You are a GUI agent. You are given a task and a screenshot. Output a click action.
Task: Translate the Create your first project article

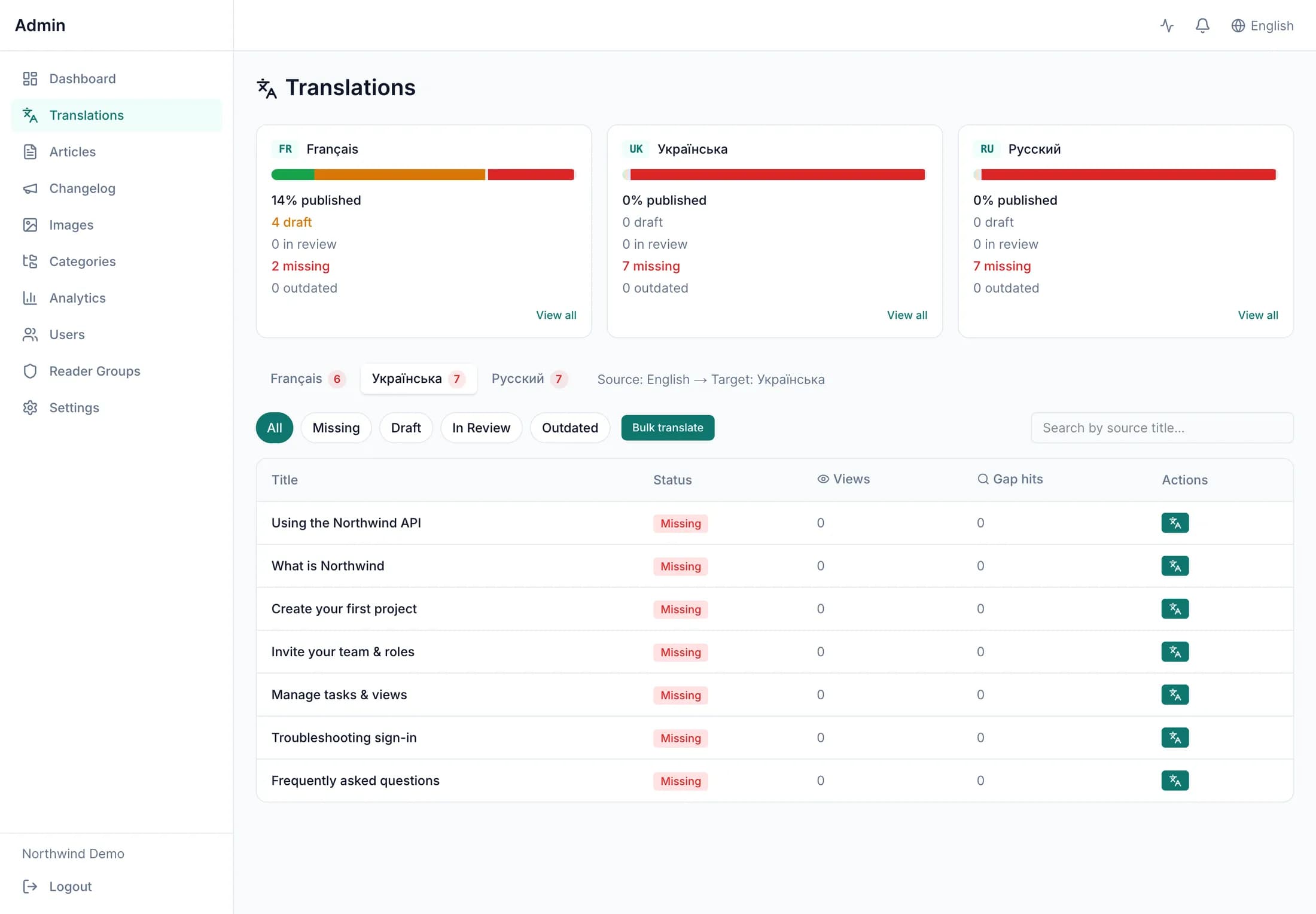pos(1175,609)
